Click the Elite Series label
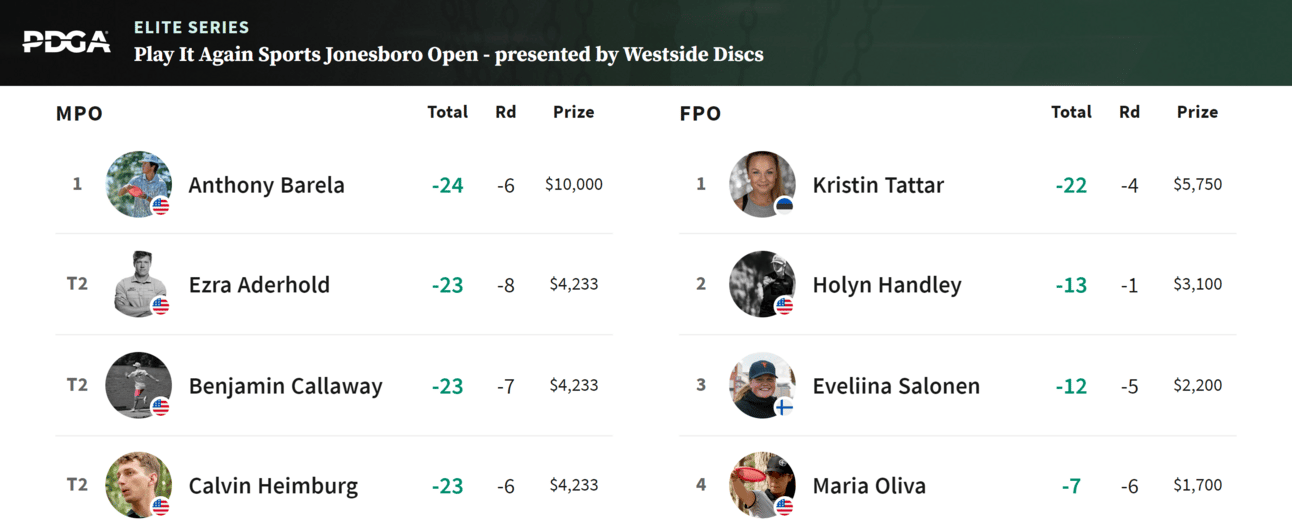This screenshot has height=528, width=1292. pyautogui.click(x=192, y=27)
